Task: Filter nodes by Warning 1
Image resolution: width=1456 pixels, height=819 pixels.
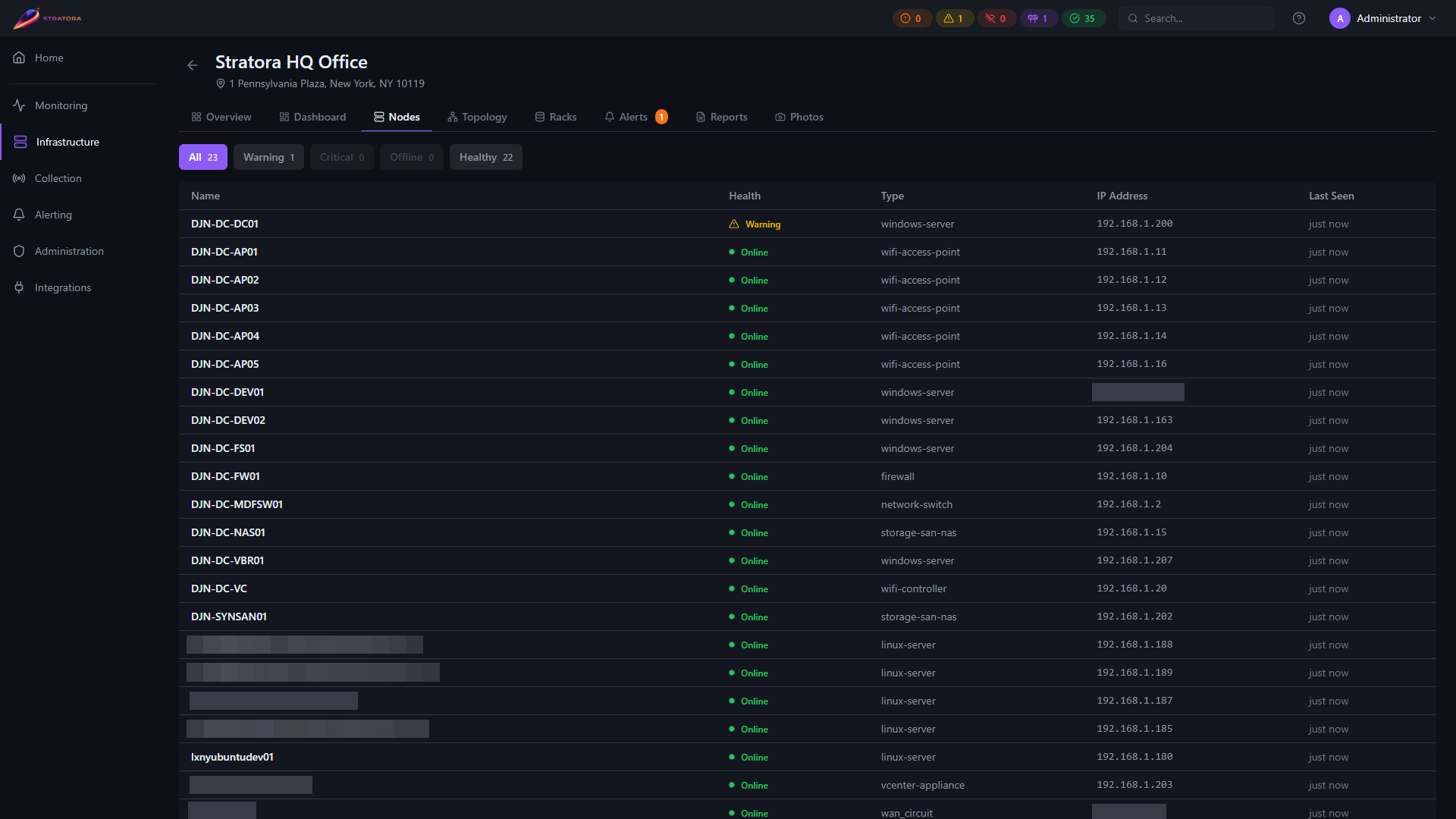Action: [x=268, y=157]
